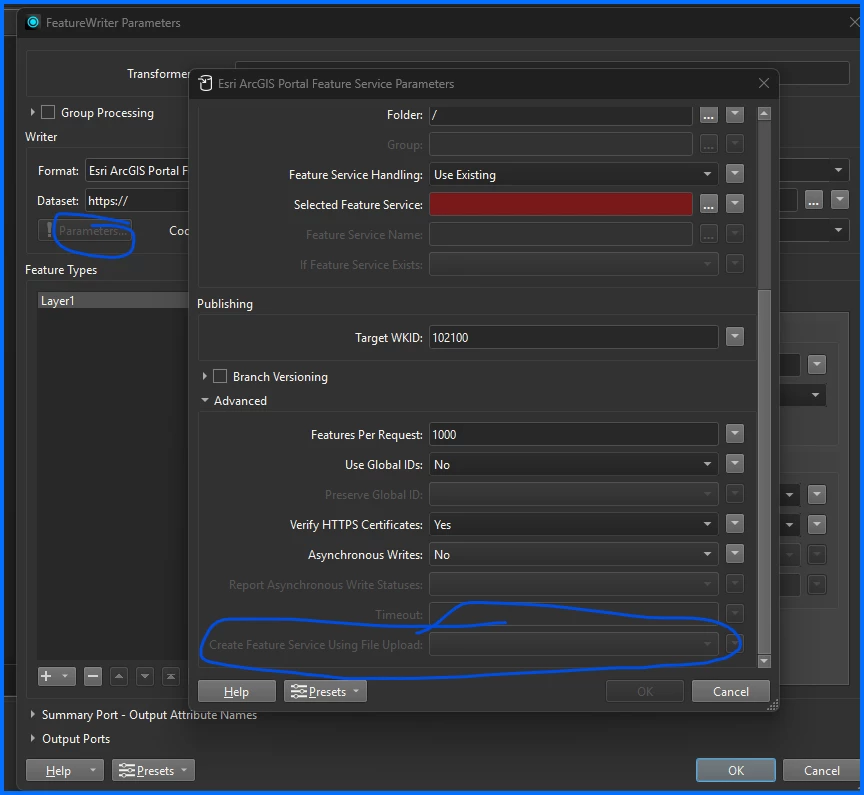864x795 pixels.
Task: Enable the Branch Versioning checkbox
Action: coord(220,376)
